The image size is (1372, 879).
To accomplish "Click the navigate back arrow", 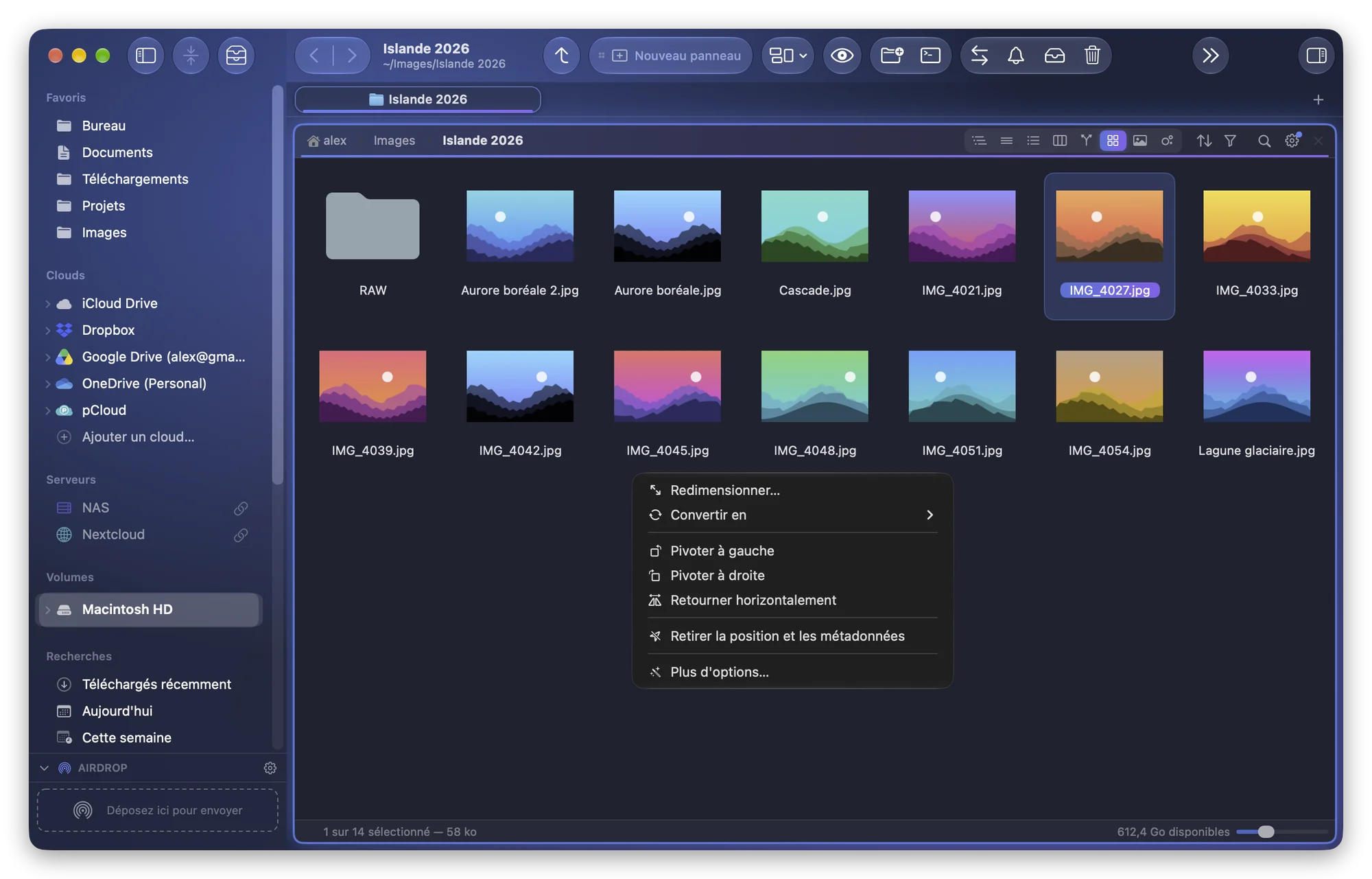I will coord(314,56).
